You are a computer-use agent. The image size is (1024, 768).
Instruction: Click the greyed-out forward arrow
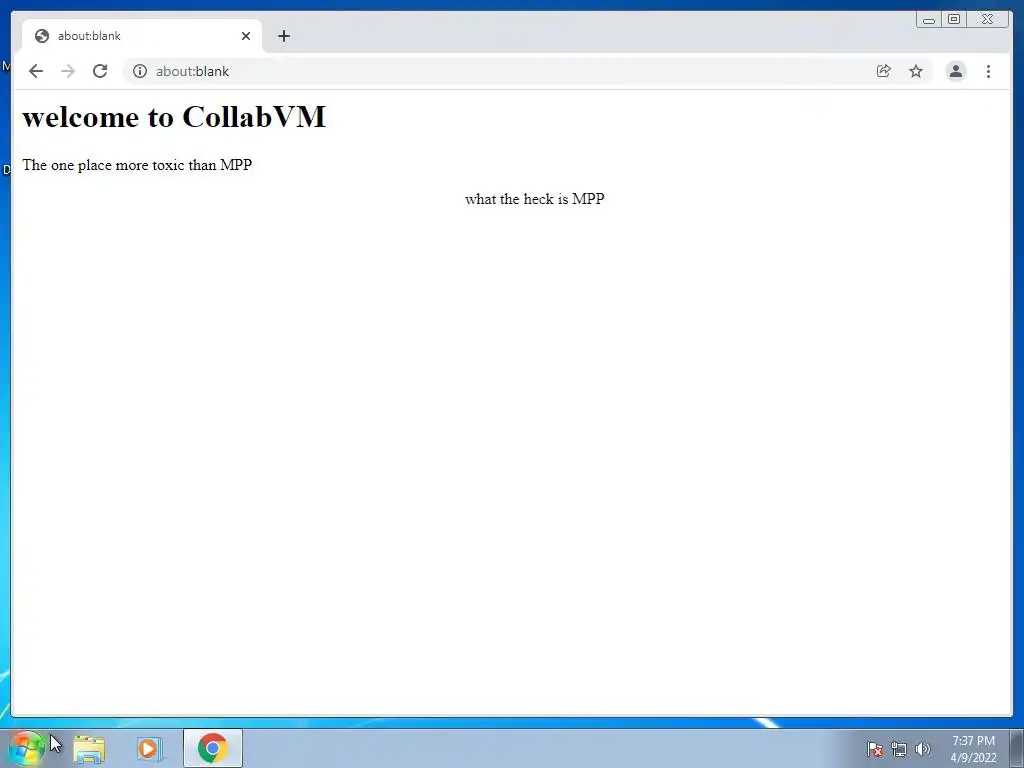coord(68,71)
